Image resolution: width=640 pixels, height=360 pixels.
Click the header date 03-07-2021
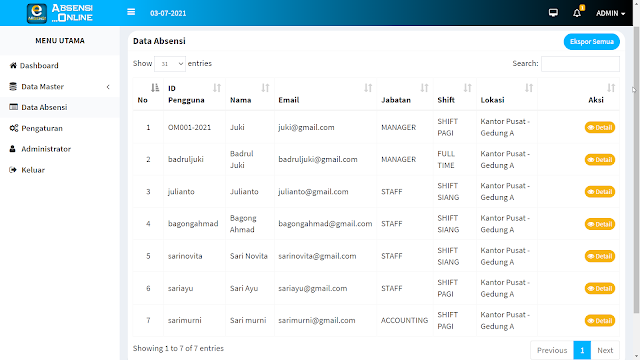pyautogui.click(x=168, y=13)
